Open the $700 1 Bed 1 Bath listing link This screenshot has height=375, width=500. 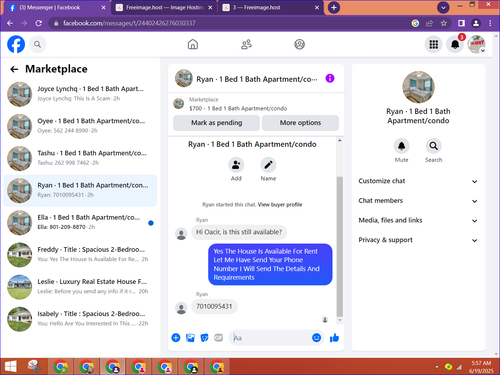click(x=238, y=108)
